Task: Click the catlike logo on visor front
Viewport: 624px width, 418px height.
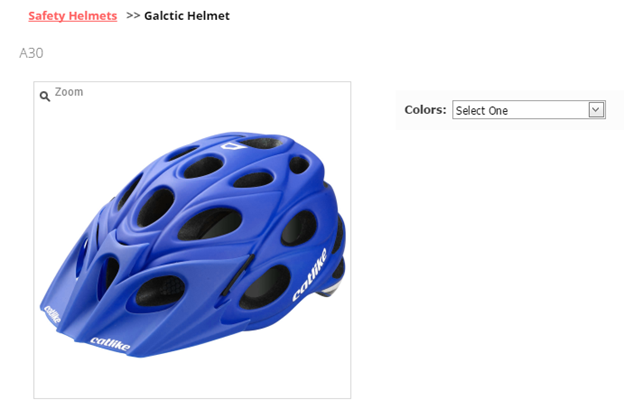Action: [x=110, y=344]
